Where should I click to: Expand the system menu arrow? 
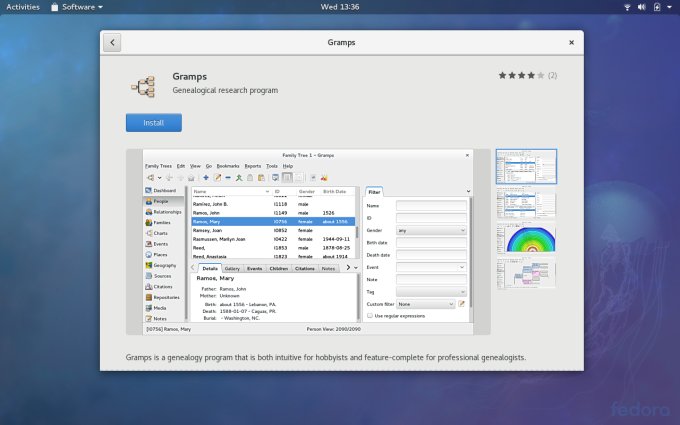[669, 7]
